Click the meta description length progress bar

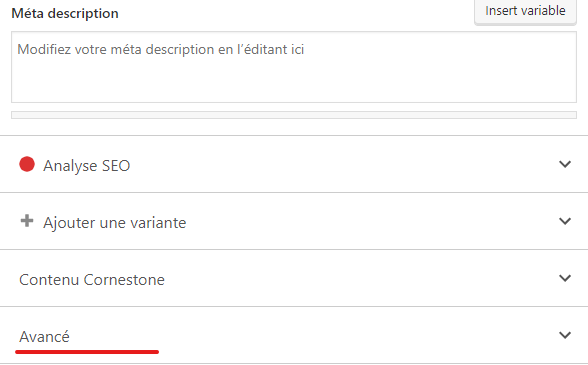[294, 115]
